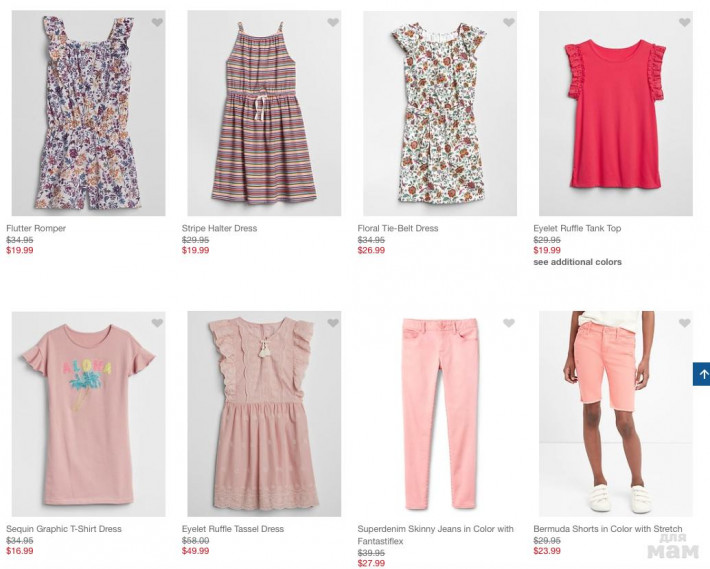Click heart on Superdenim Skinny Jeans
The height and width of the screenshot is (569, 710).
tap(509, 323)
